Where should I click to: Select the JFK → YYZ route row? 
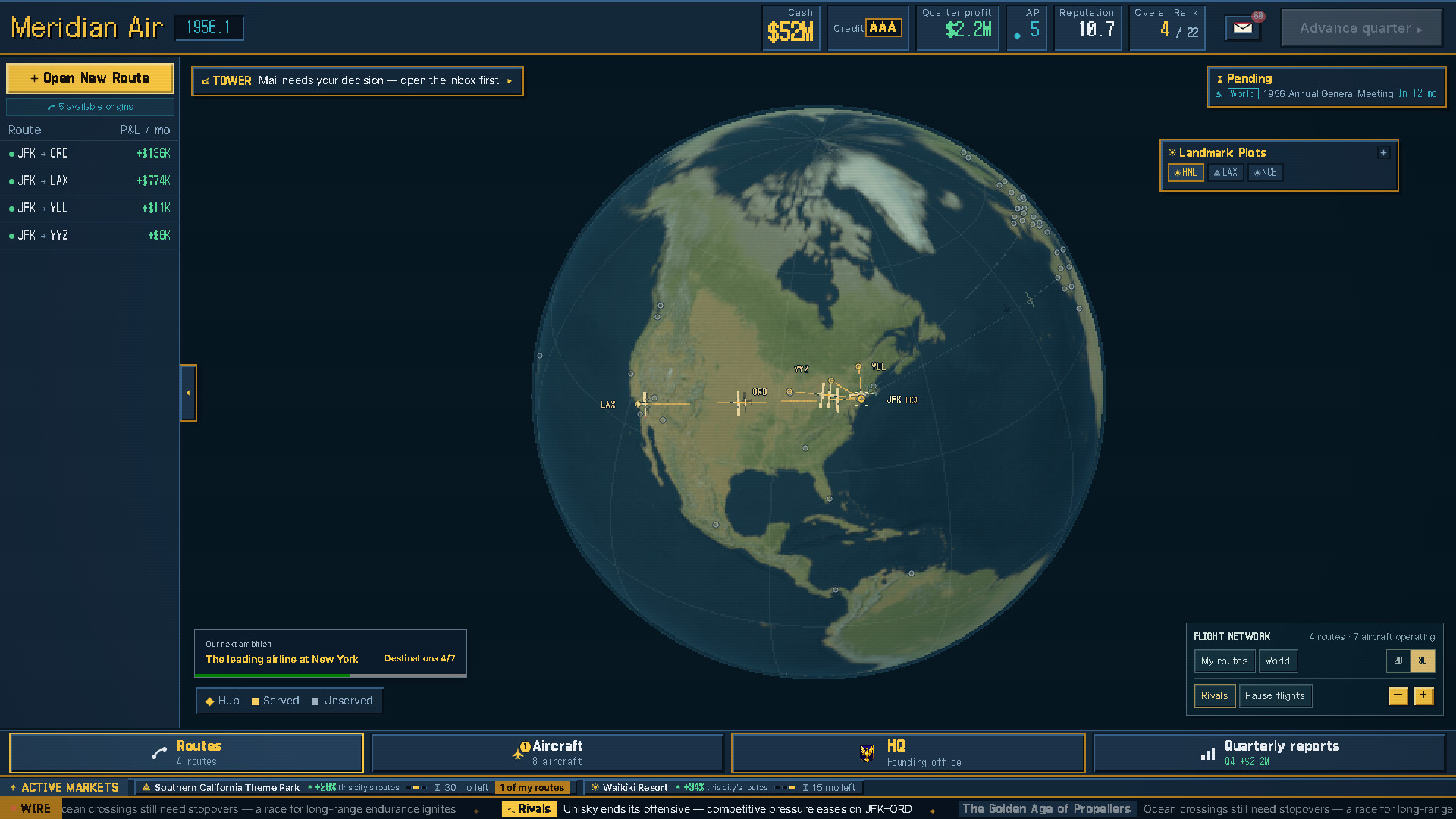[89, 235]
